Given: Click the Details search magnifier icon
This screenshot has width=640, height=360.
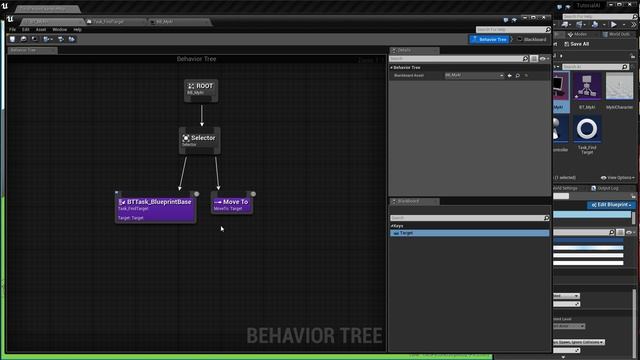Looking at the screenshot, I should point(526,59).
